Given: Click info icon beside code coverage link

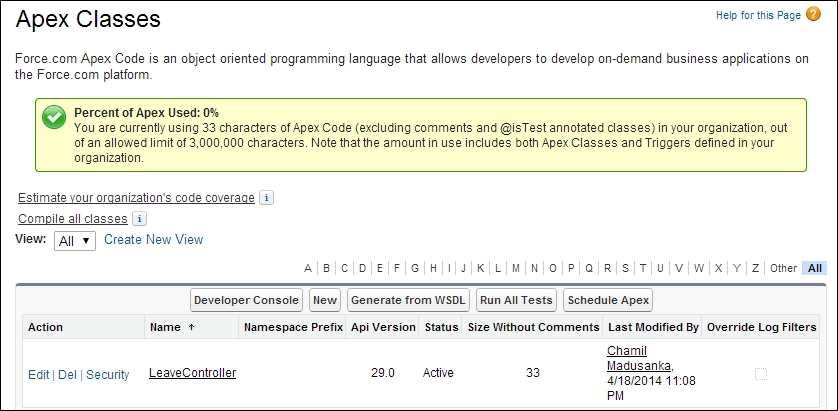Looking at the screenshot, I should (x=266, y=198).
